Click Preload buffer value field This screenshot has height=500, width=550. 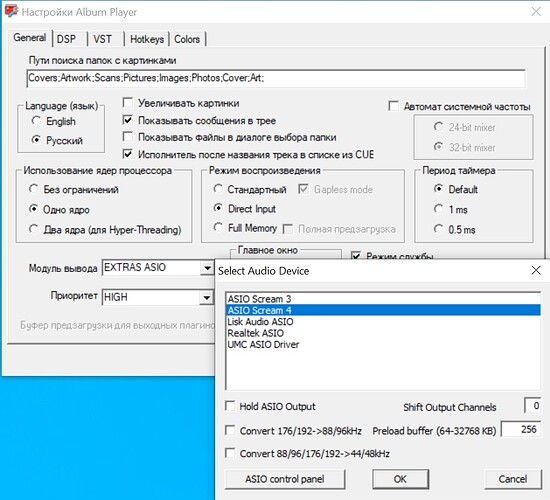tap(521, 429)
